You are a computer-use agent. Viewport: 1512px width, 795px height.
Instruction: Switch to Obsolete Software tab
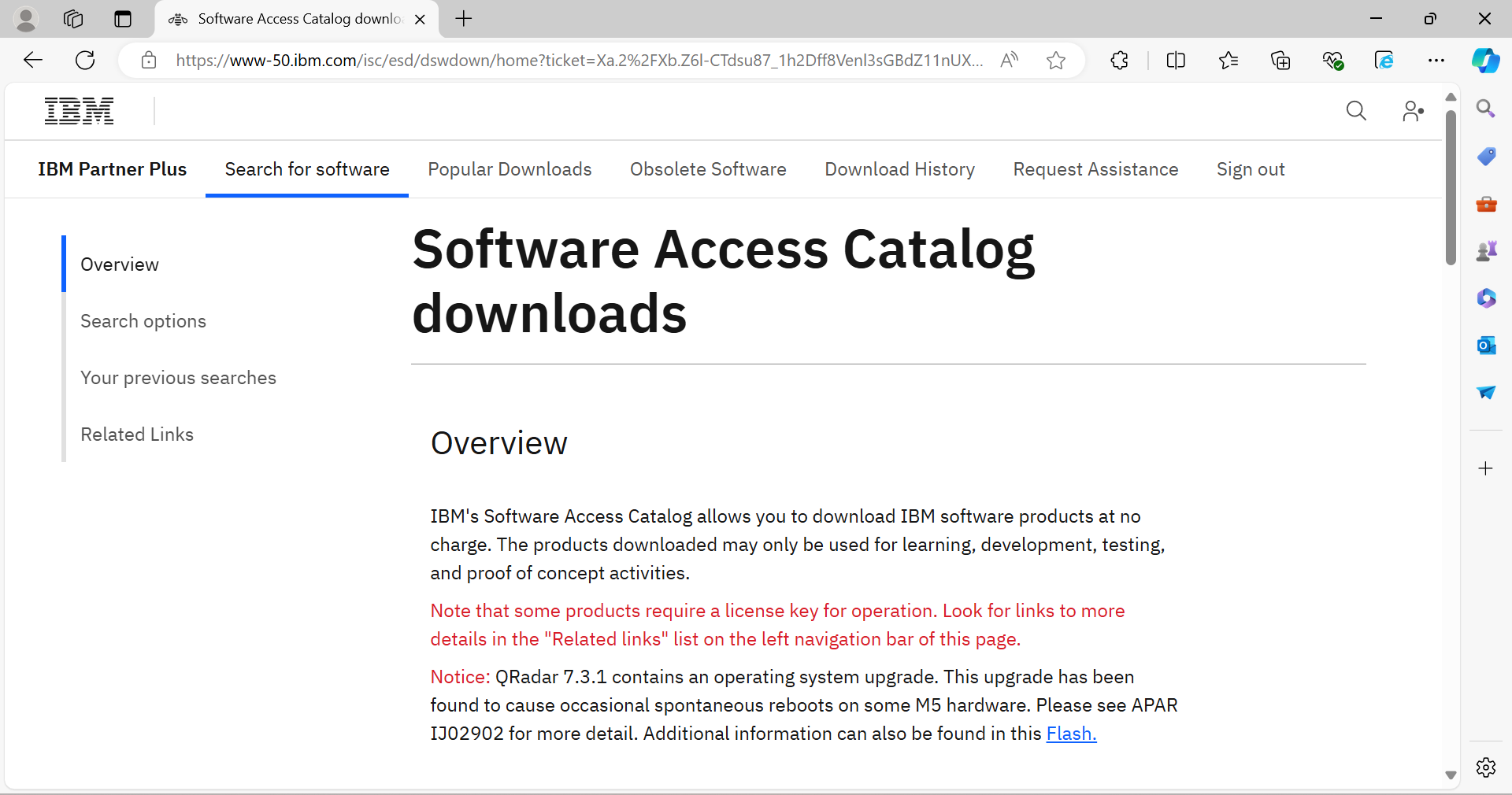[708, 169]
